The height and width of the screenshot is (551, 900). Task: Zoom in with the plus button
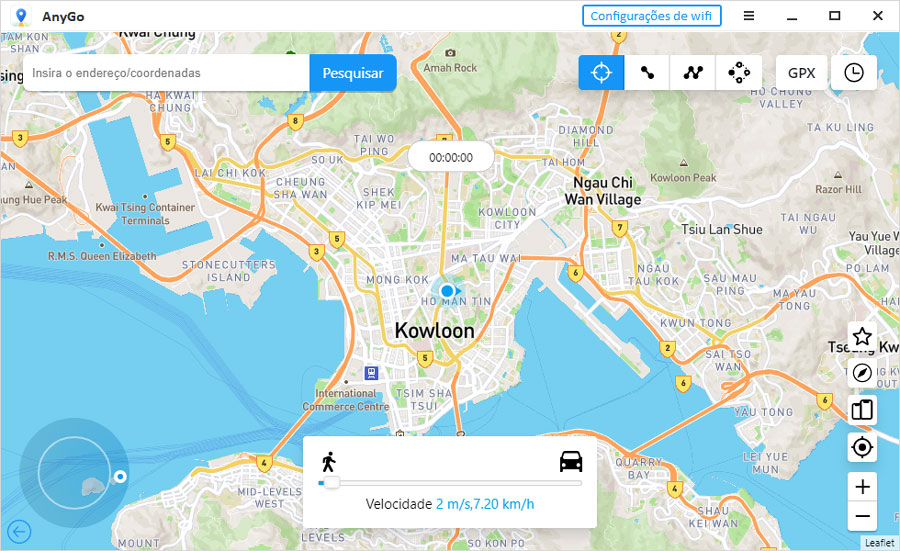click(x=862, y=487)
